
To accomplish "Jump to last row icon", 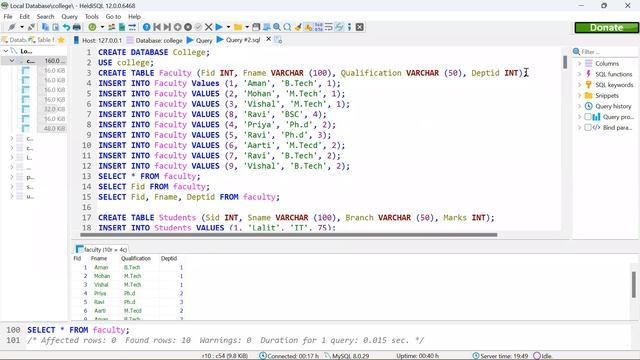I will (x=167, y=27).
